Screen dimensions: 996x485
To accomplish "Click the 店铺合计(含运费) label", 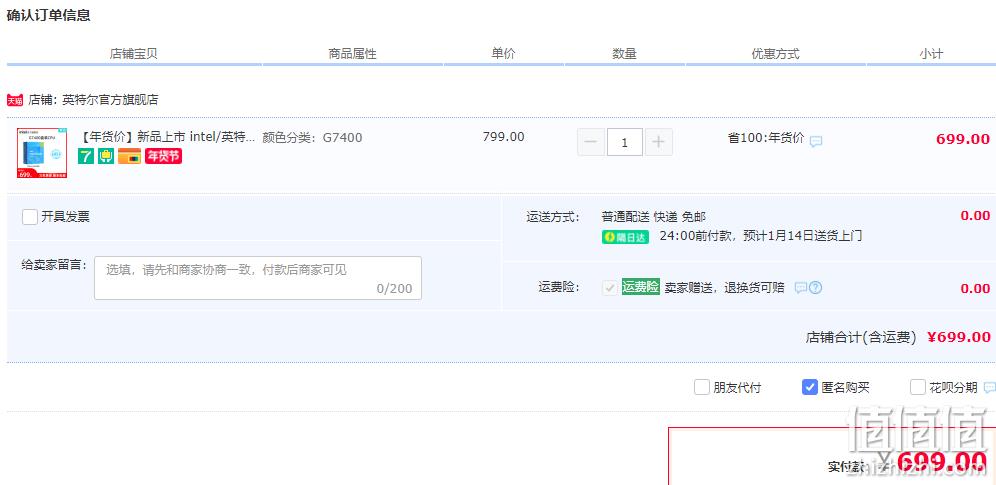I will coord(861,338).
